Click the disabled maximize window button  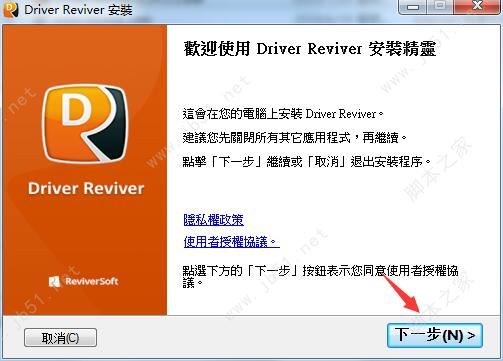[x=440, y=7]
